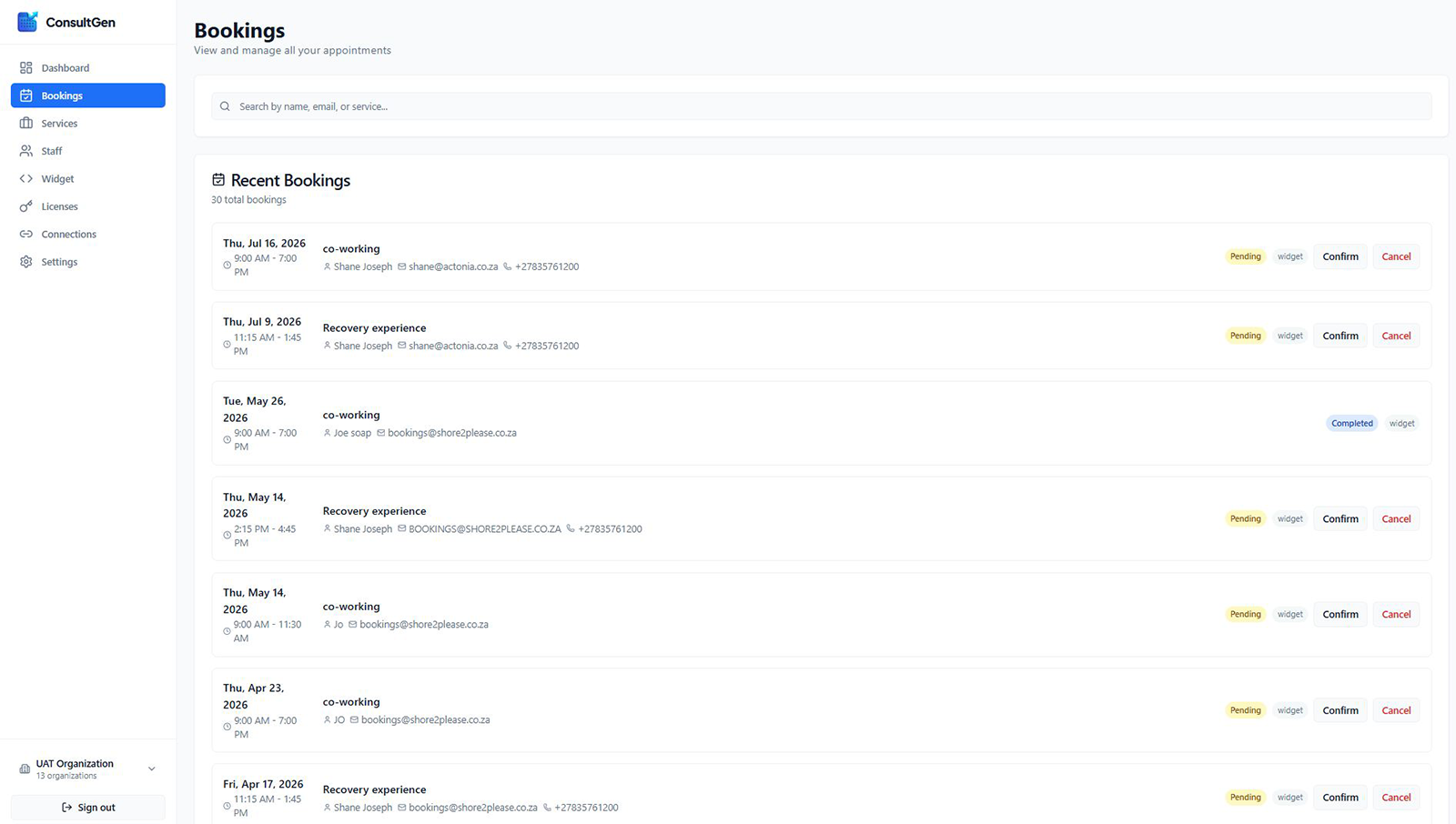Click the clock icon on Jul 16 booking

[x=227, y=265]
